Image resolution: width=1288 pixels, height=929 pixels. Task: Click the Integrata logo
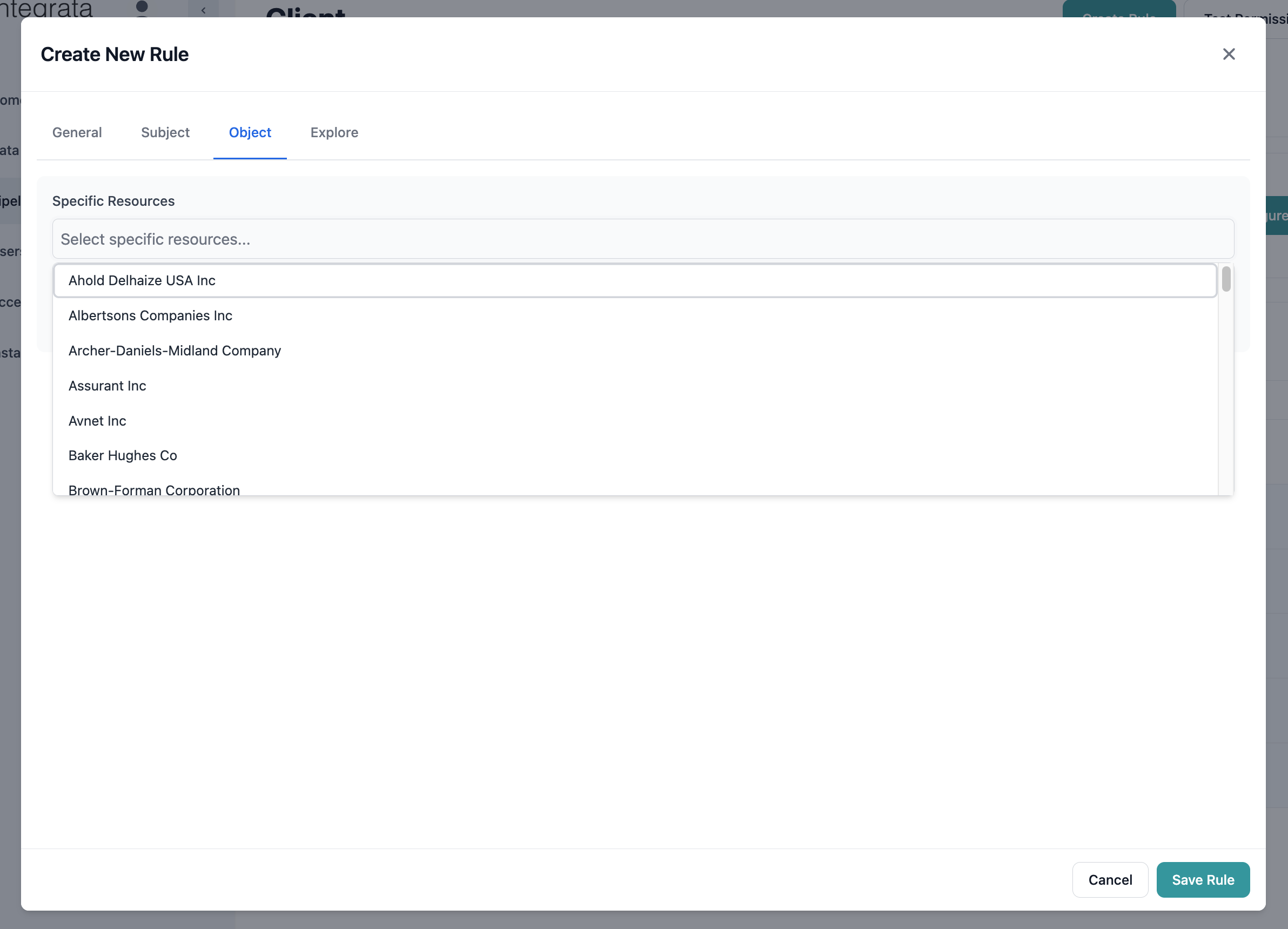pos(45,9)
